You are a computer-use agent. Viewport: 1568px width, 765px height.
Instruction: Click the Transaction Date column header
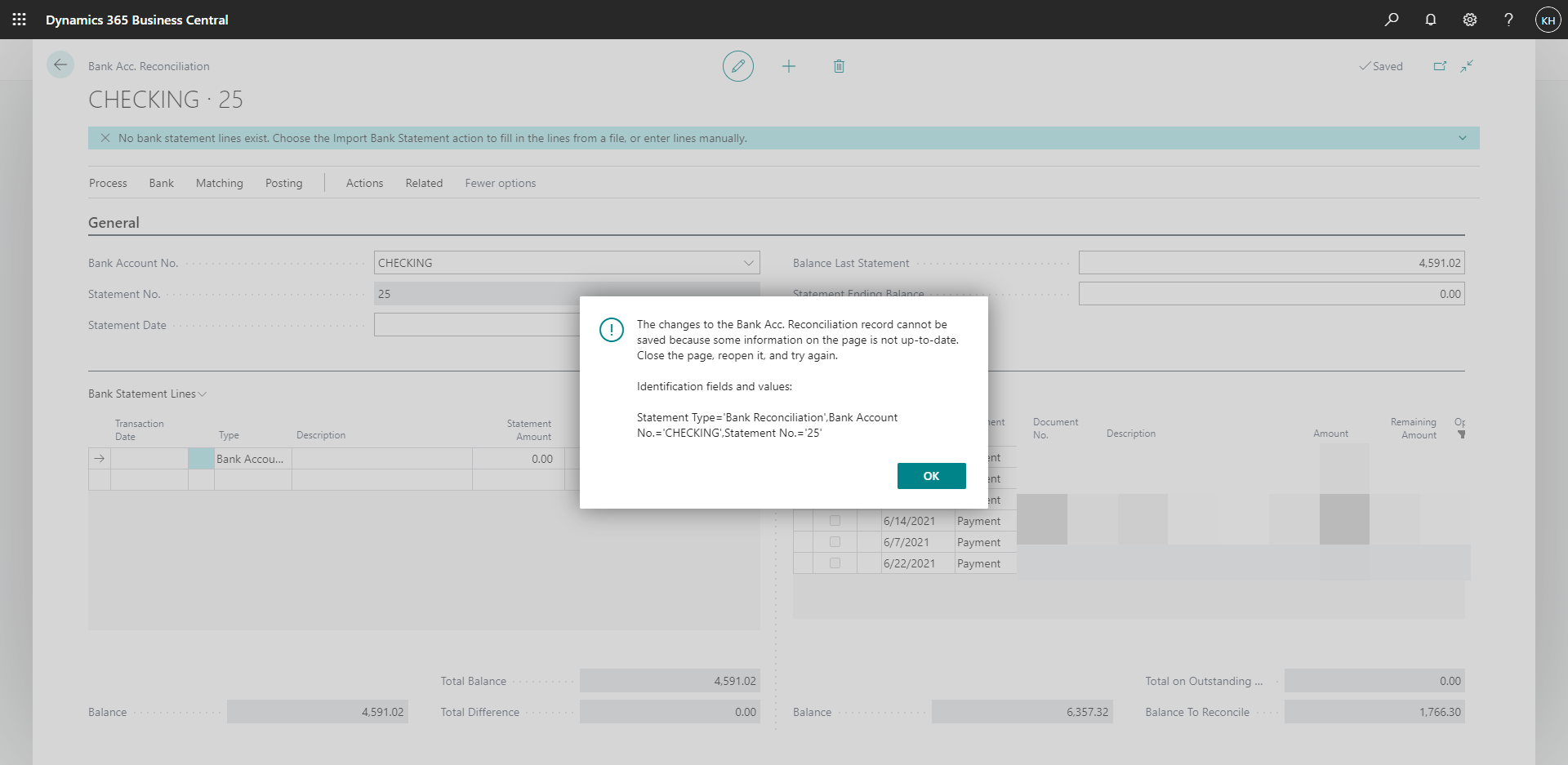click(139, 430)
